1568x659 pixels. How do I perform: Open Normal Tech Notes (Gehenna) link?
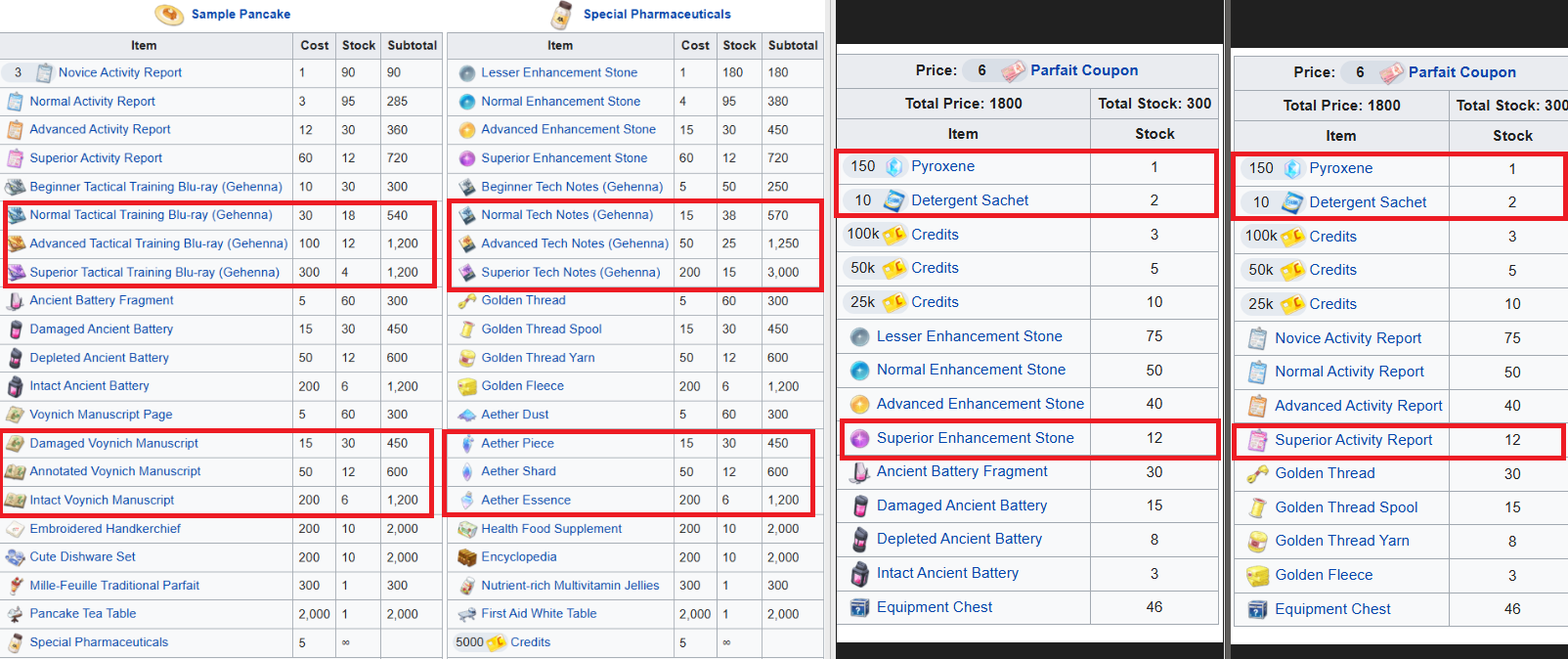click(x=567, y=215)
